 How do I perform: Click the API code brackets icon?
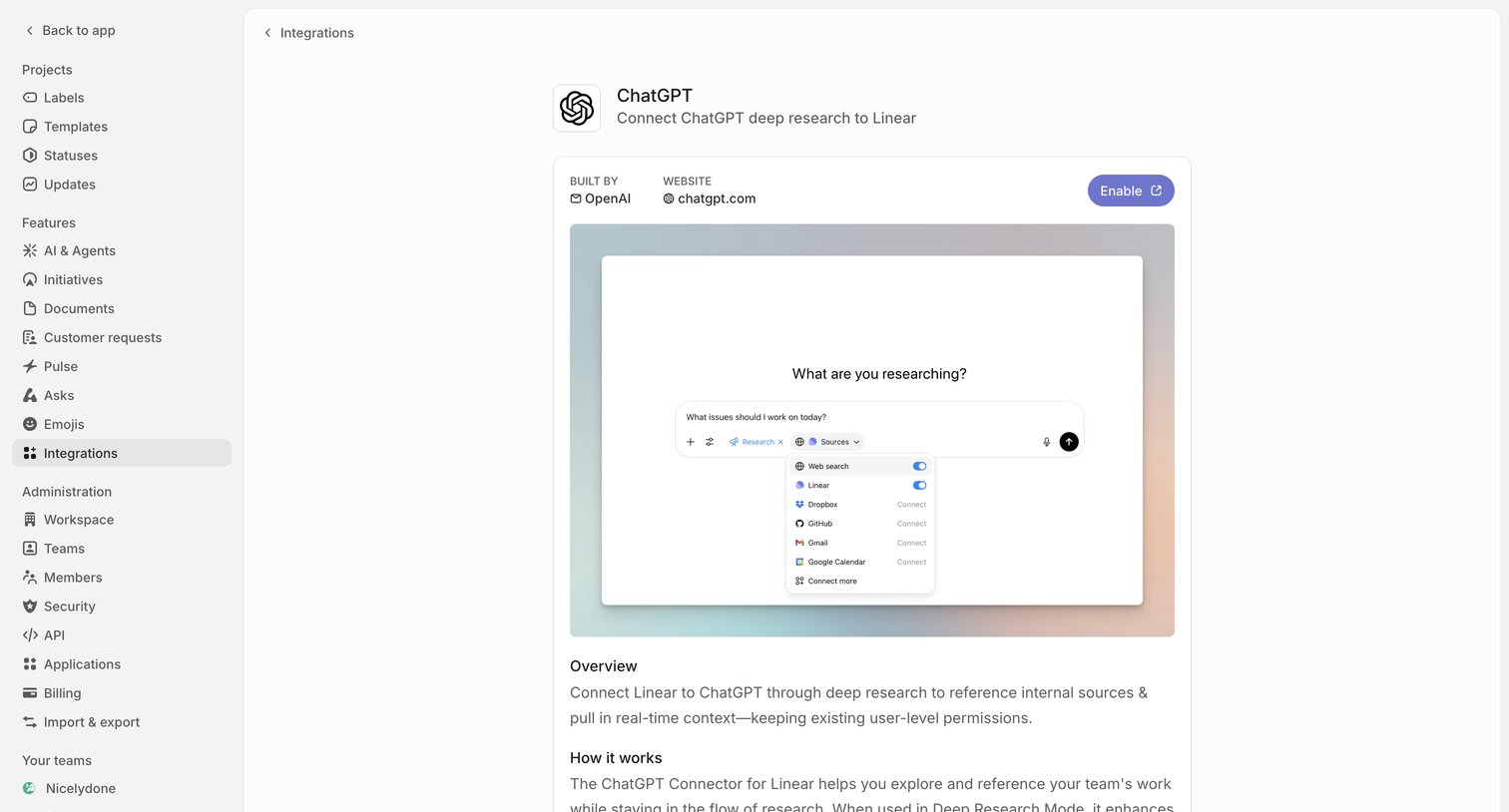pos(30,635)
